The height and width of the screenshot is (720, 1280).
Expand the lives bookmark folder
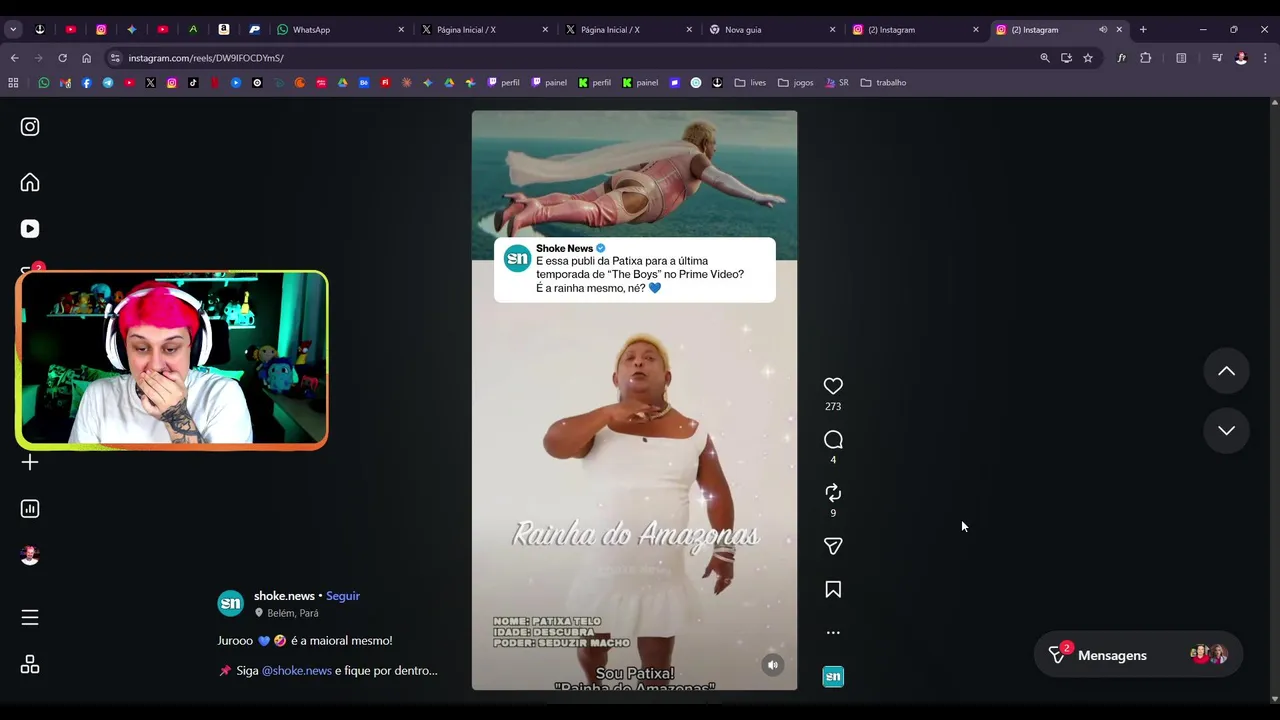point(751,83)
